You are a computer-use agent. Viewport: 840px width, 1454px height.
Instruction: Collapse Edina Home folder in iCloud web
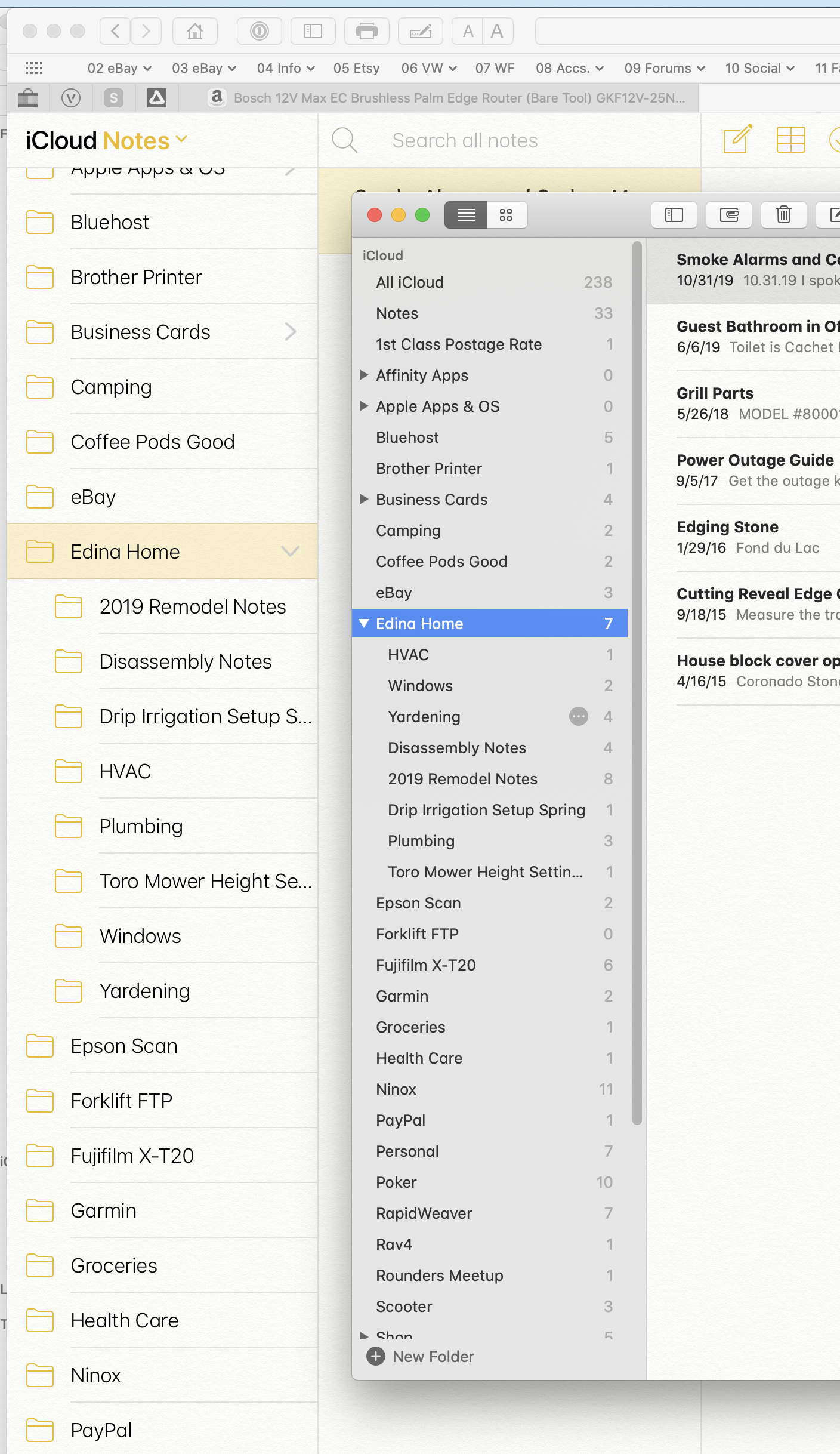point(290,551)
